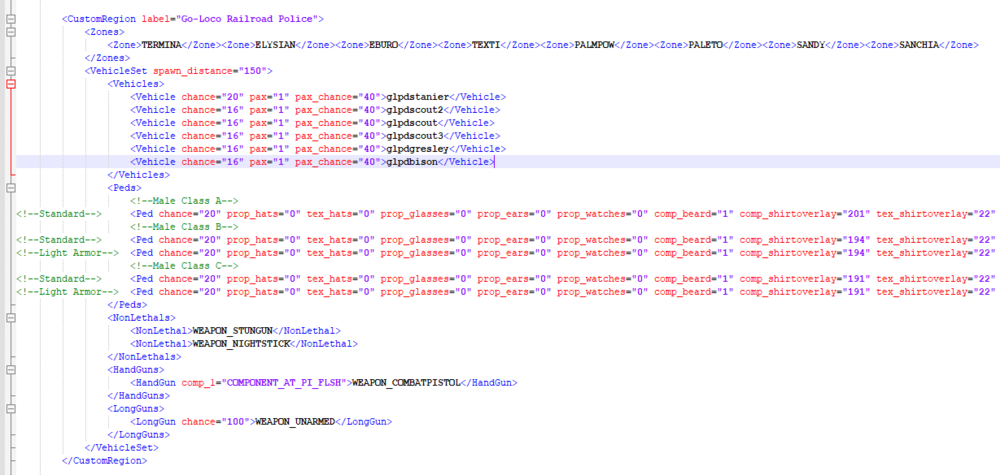Click the closing </Zones> tag
The height and width of the screenshot is (475, 1000).
105,57
